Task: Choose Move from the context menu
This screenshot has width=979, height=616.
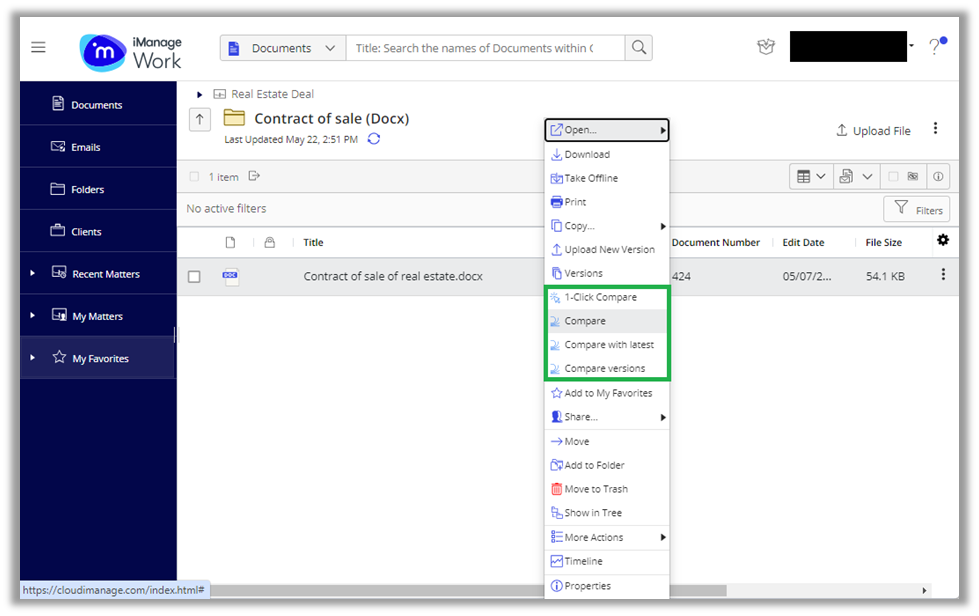Action: pos(607,441)
